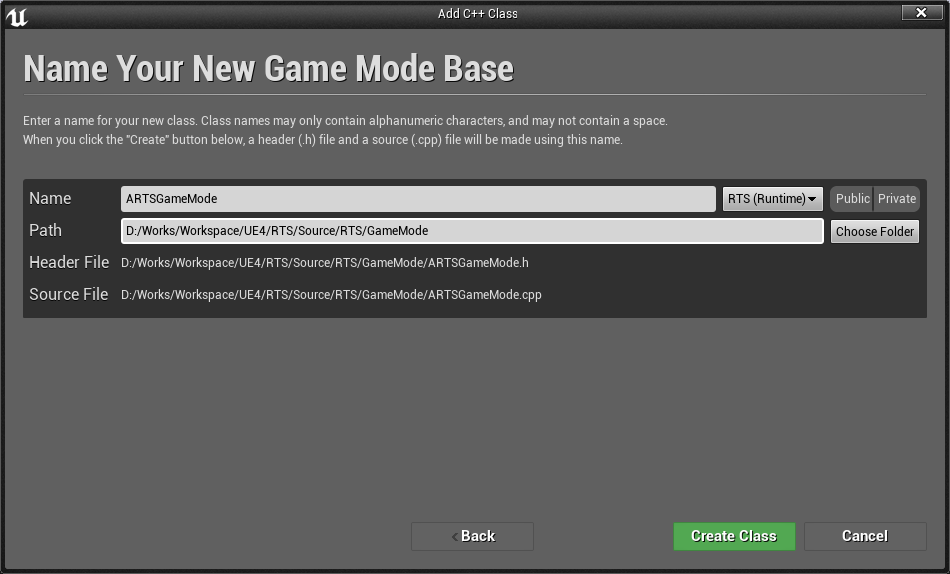
Task: Click the green Create Class button
Action: coord(734,536)
